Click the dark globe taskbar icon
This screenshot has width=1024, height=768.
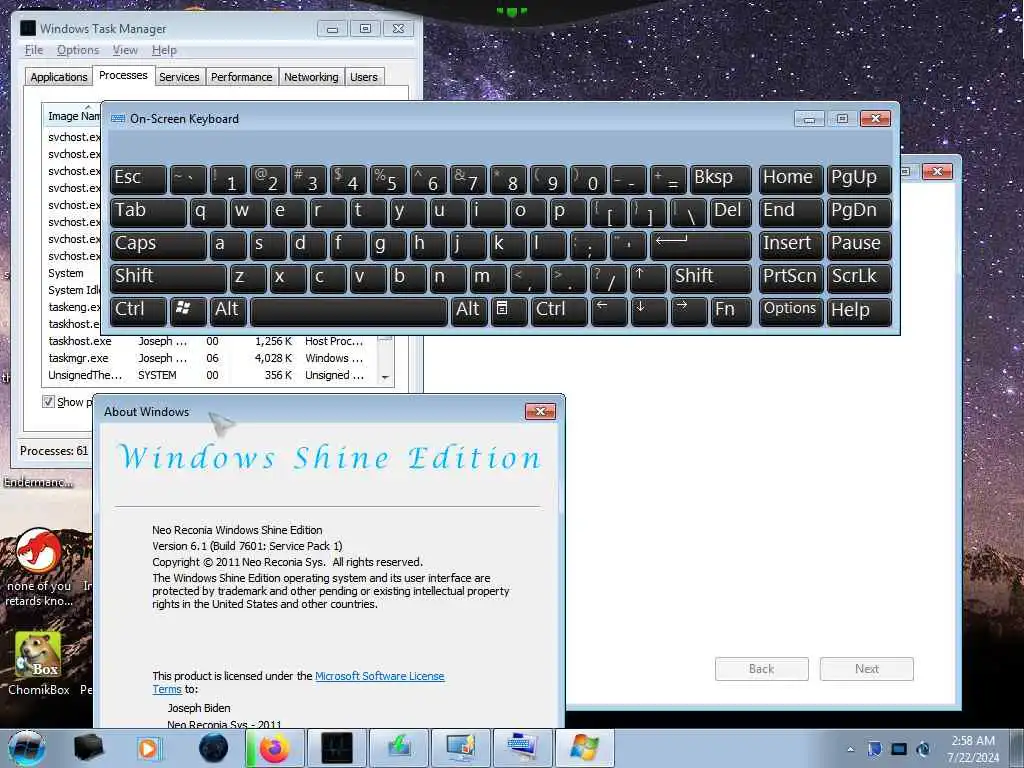(x=214, y=748)
